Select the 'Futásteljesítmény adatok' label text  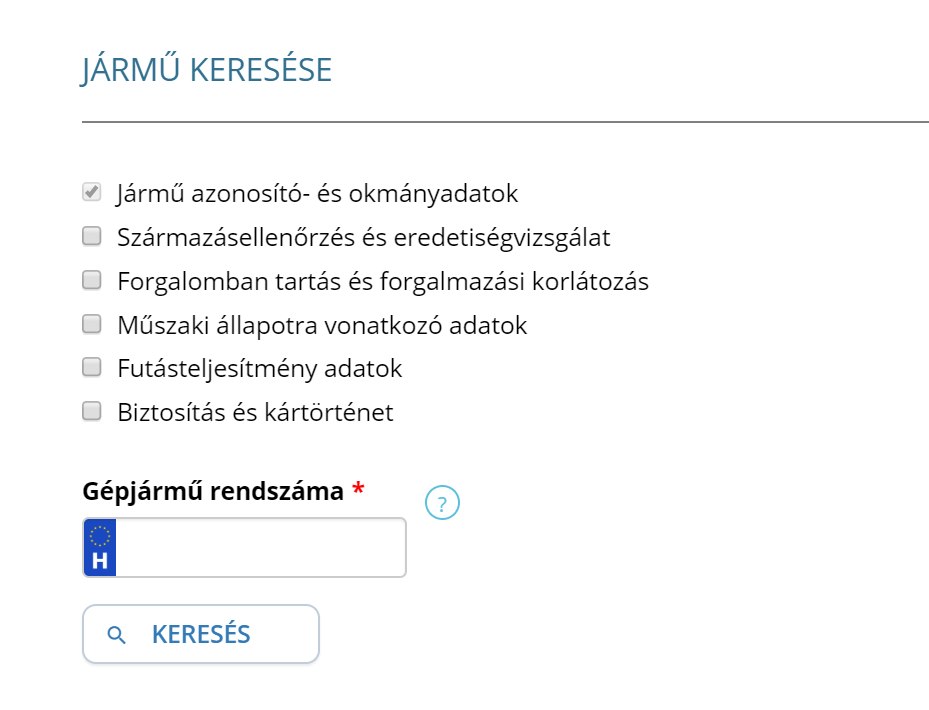[258, 368]
